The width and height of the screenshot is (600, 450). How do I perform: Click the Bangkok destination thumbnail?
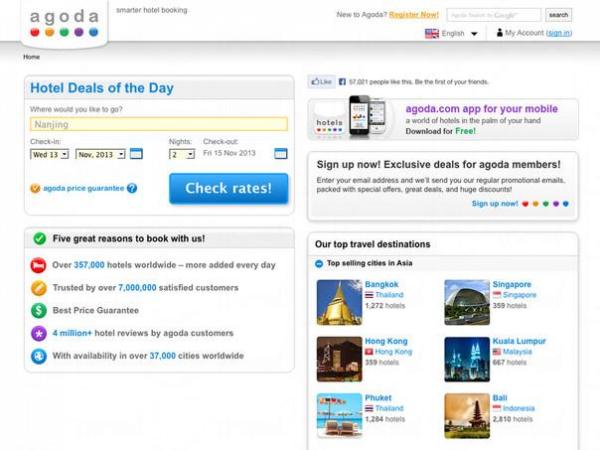(x=339, y=302)
